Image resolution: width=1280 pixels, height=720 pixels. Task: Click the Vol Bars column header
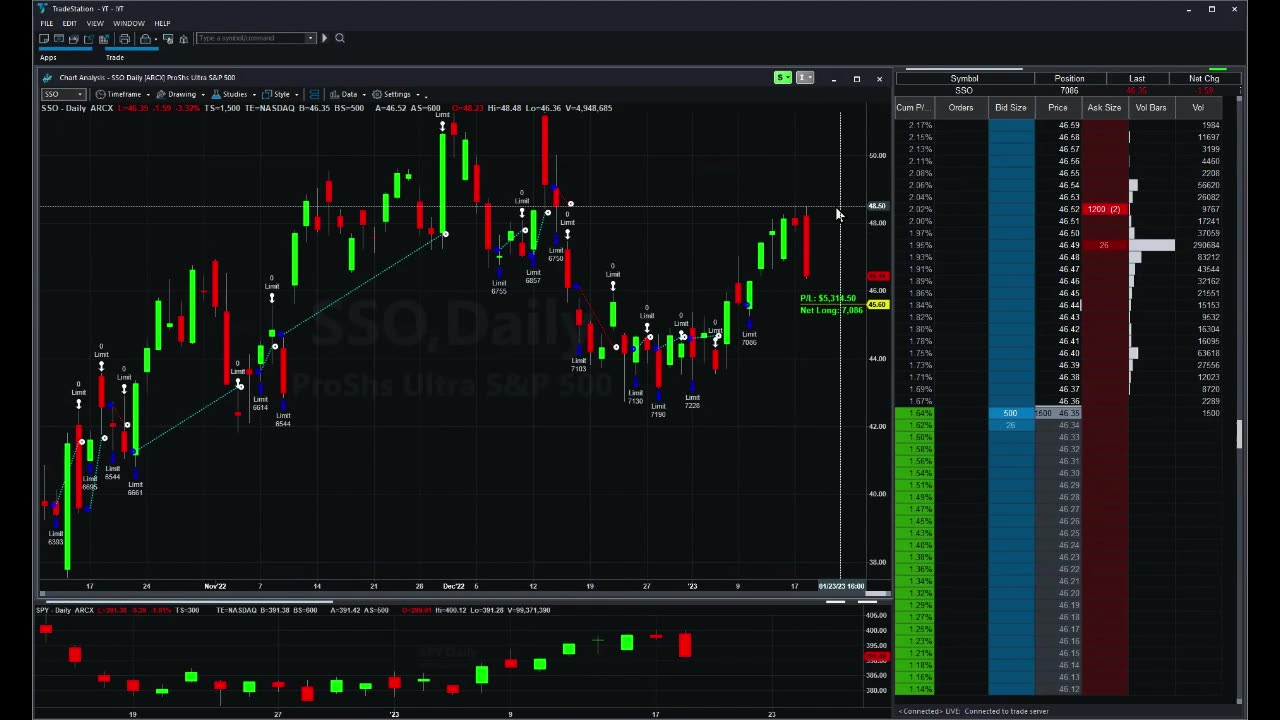1151,108
